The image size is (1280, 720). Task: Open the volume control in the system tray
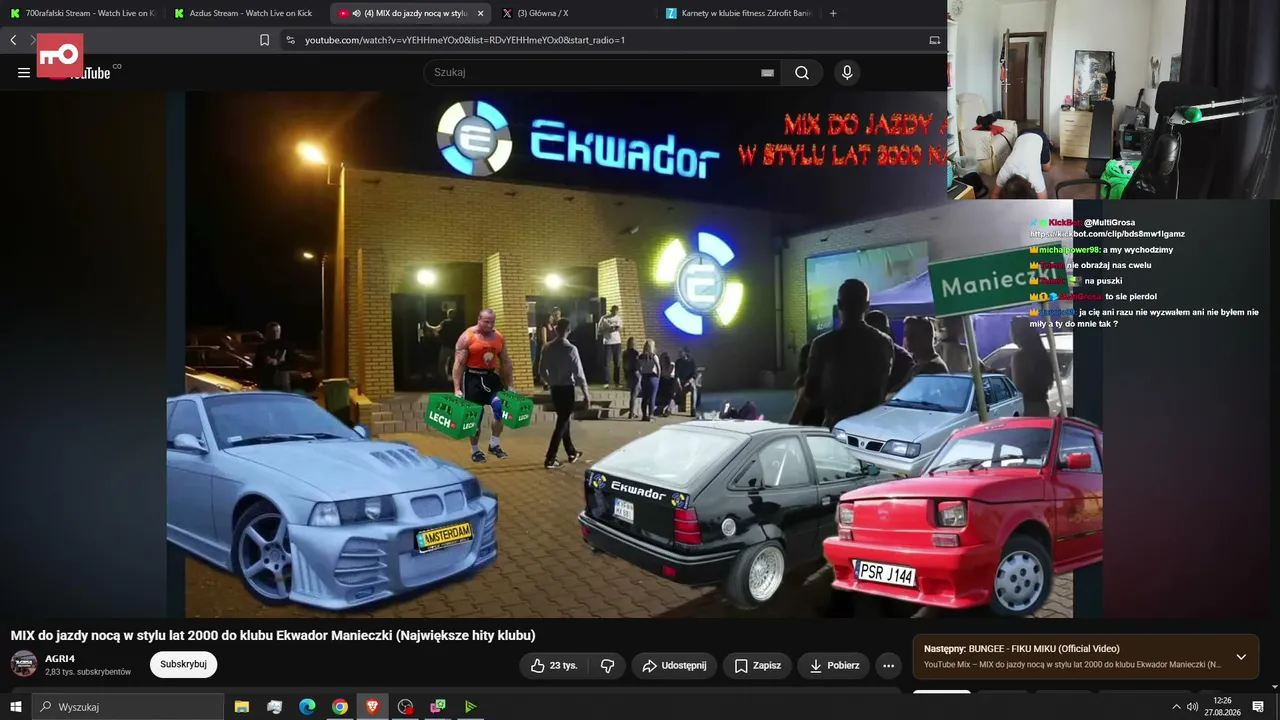click(x=1192, y=707)
